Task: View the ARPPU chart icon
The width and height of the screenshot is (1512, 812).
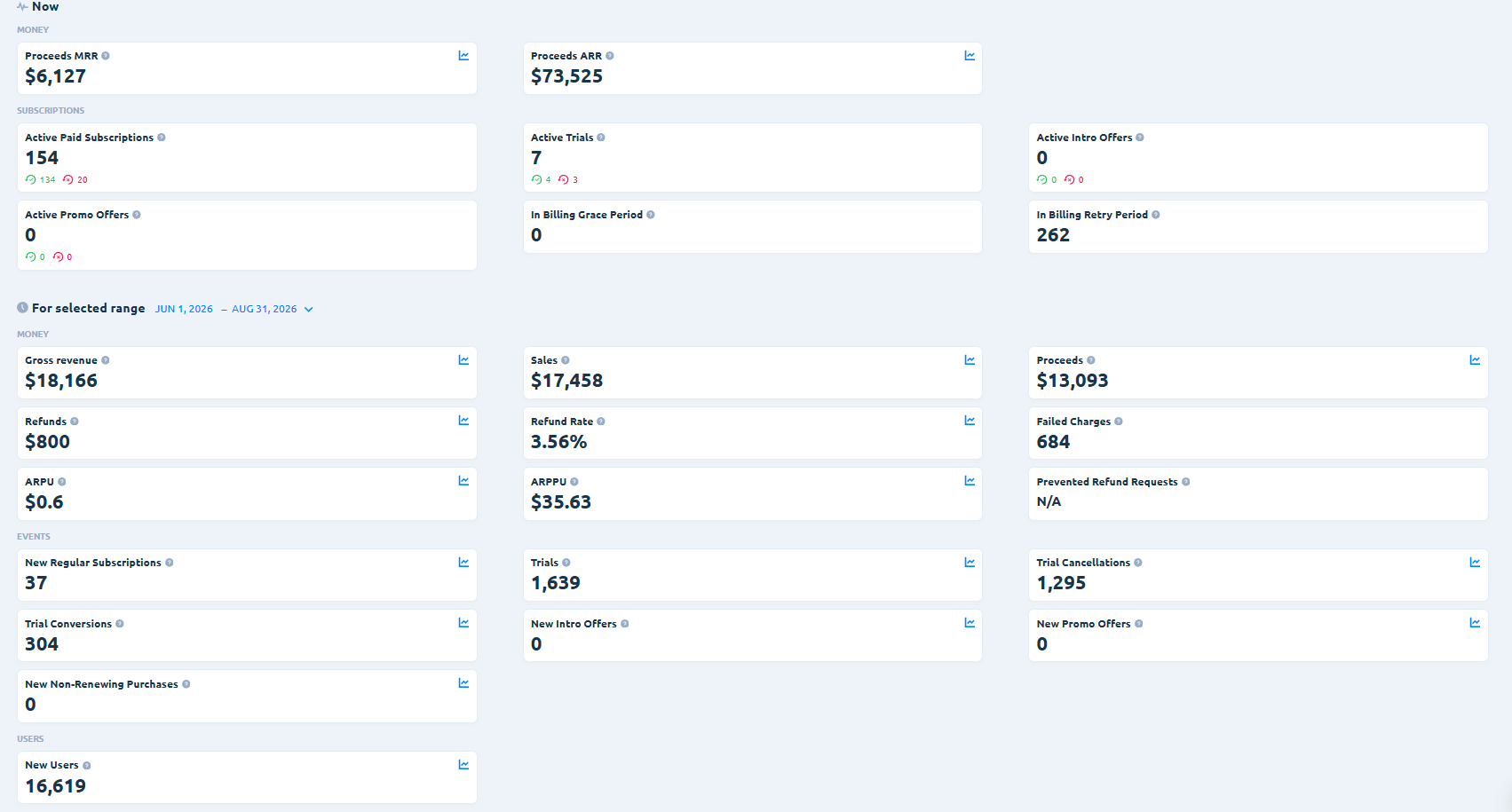Action: [970, 481]
